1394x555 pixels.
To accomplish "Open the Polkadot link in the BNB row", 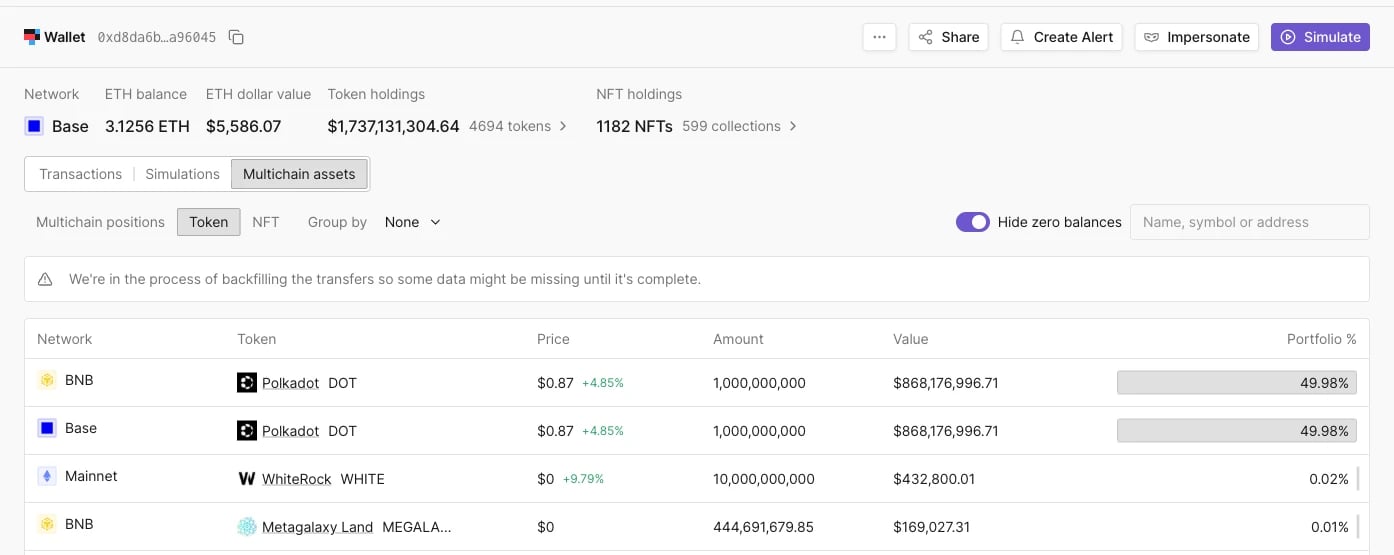I will tap(290, 383).
